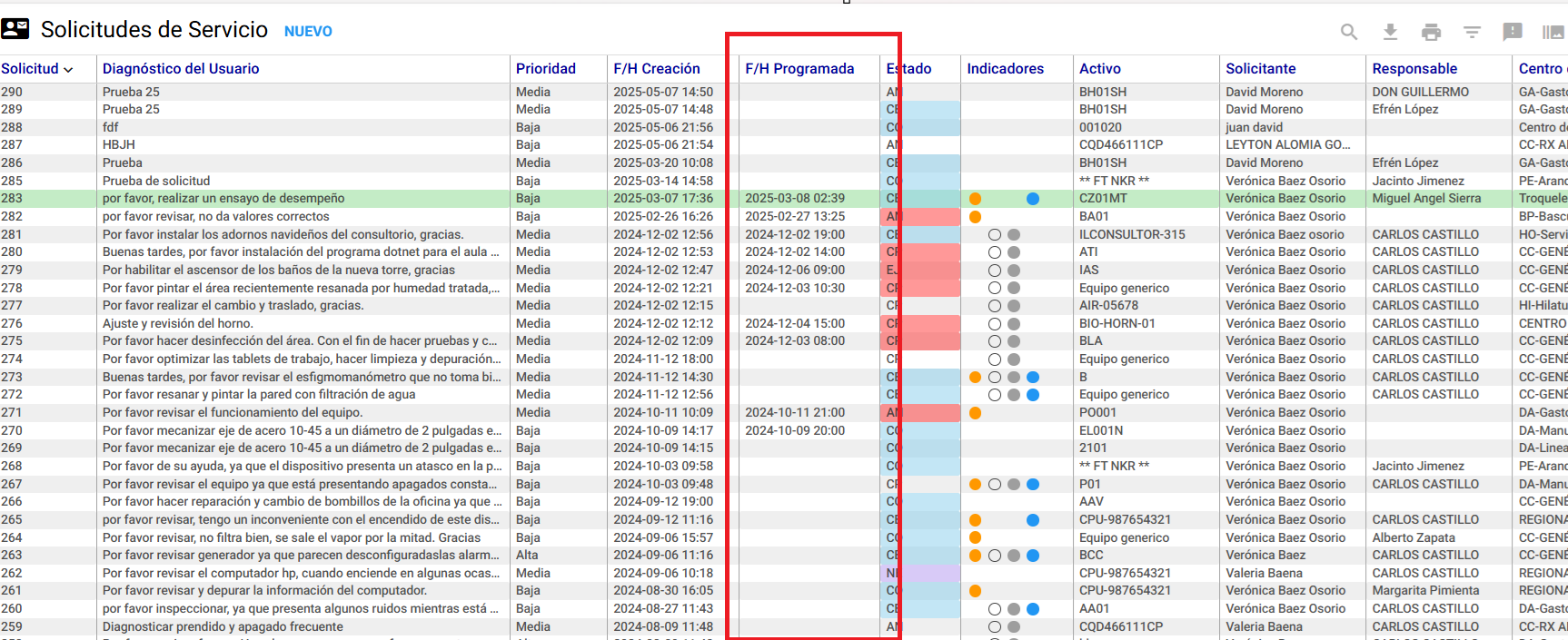Select asset BIO-HORN-01
The height and width of the screenshot is (640, 1568).
click(1117, 324)
